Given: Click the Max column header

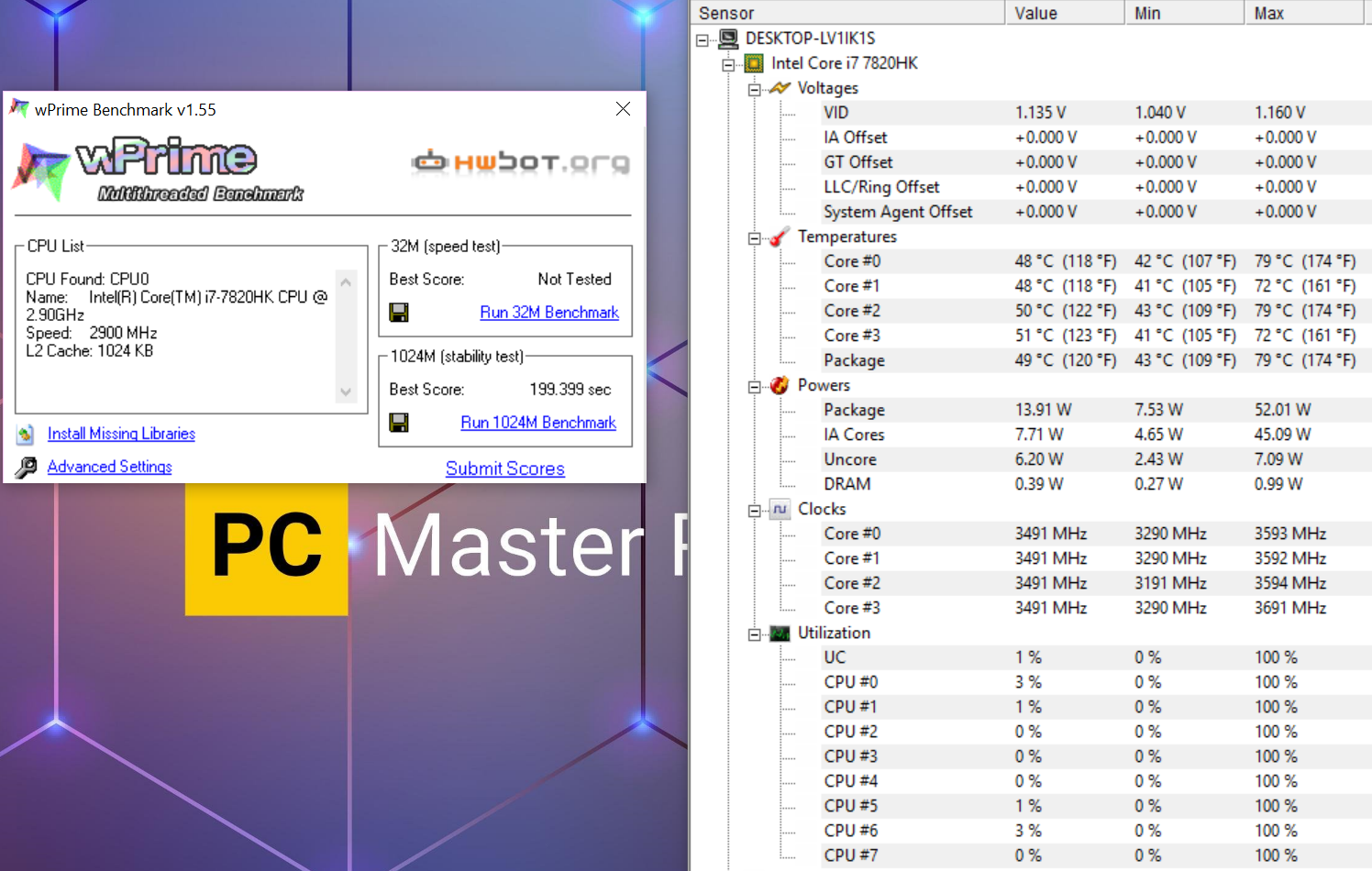Looking at the screenshot, I should [1305, 13].
